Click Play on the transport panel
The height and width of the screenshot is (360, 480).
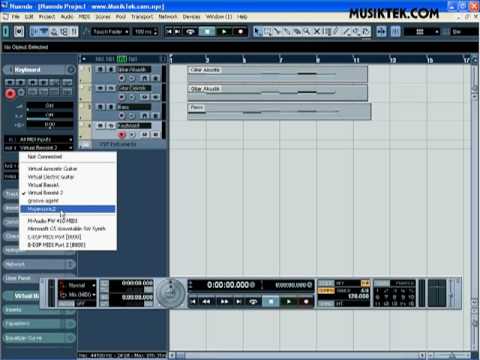pos(288,302)
